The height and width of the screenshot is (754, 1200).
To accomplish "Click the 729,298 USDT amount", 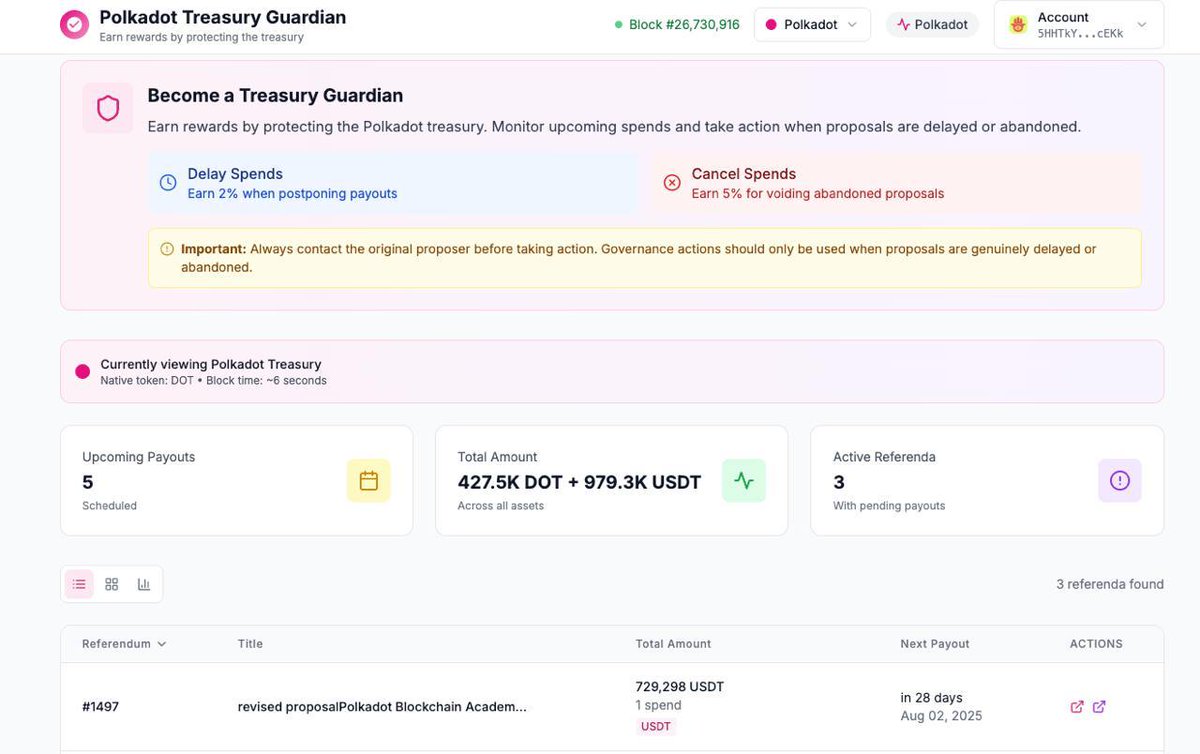I will tap(680, 687).
